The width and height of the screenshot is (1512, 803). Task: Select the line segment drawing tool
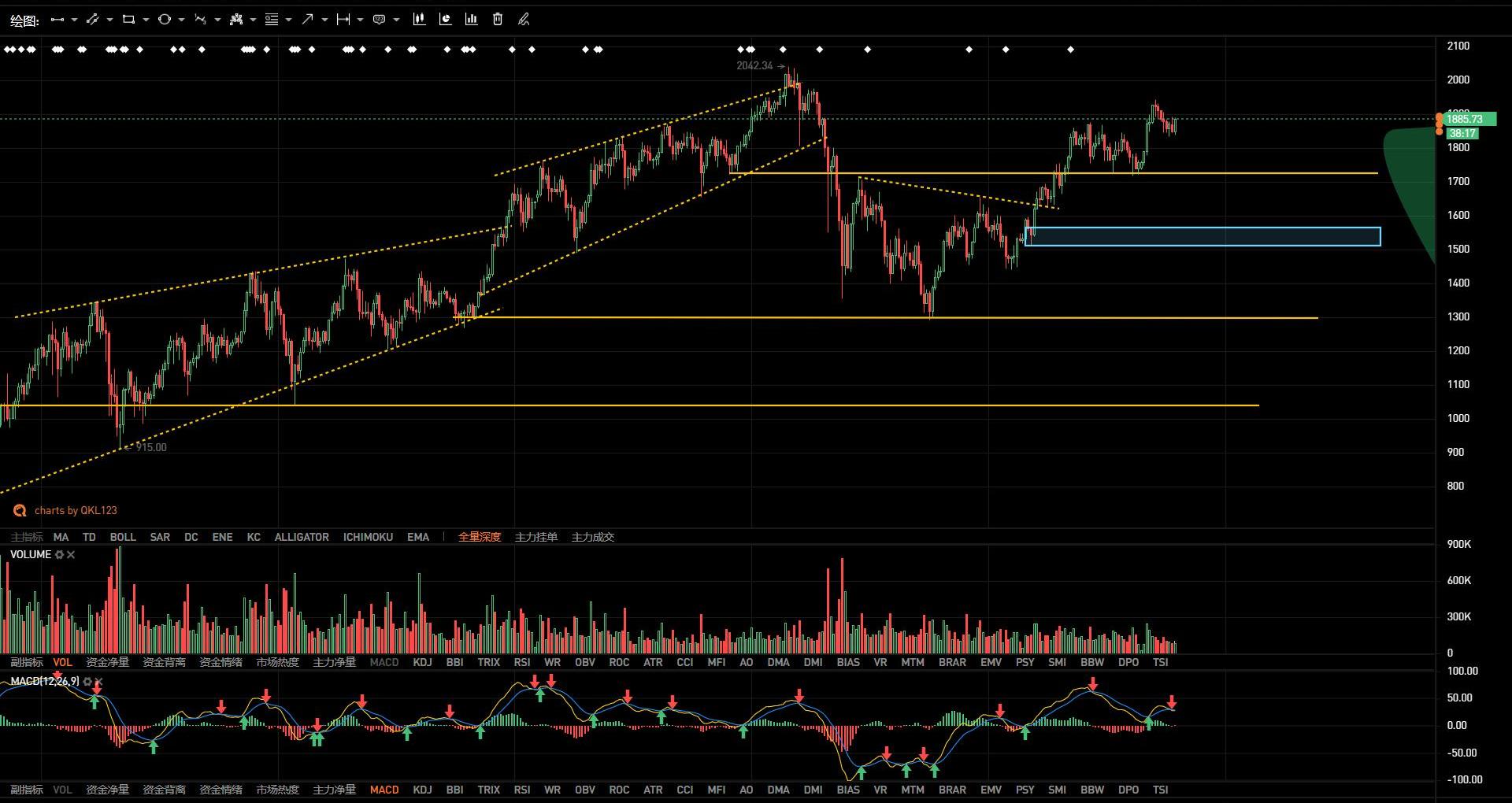(x=57, y=20)
